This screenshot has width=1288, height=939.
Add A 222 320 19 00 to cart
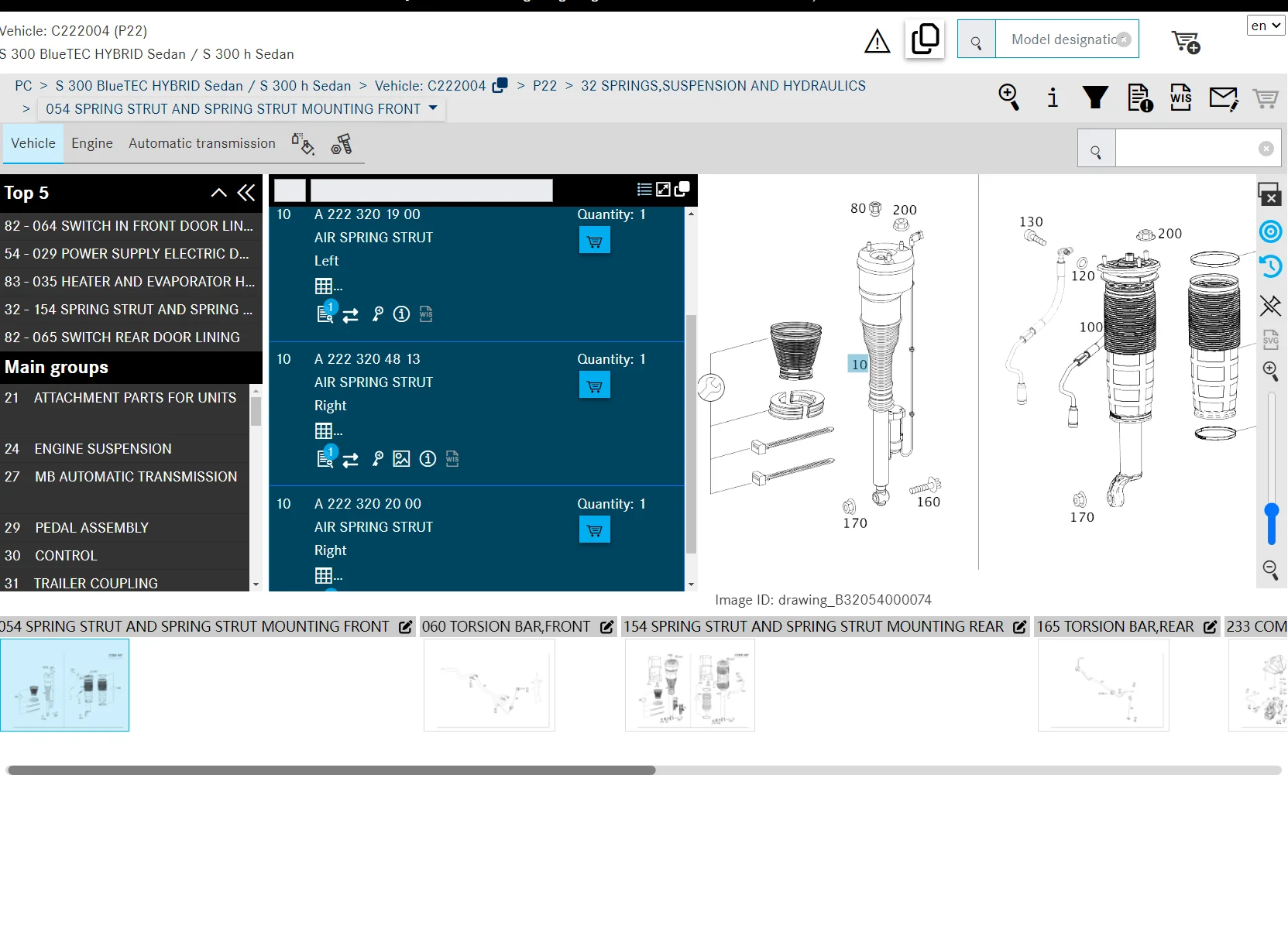coord(594,241)
